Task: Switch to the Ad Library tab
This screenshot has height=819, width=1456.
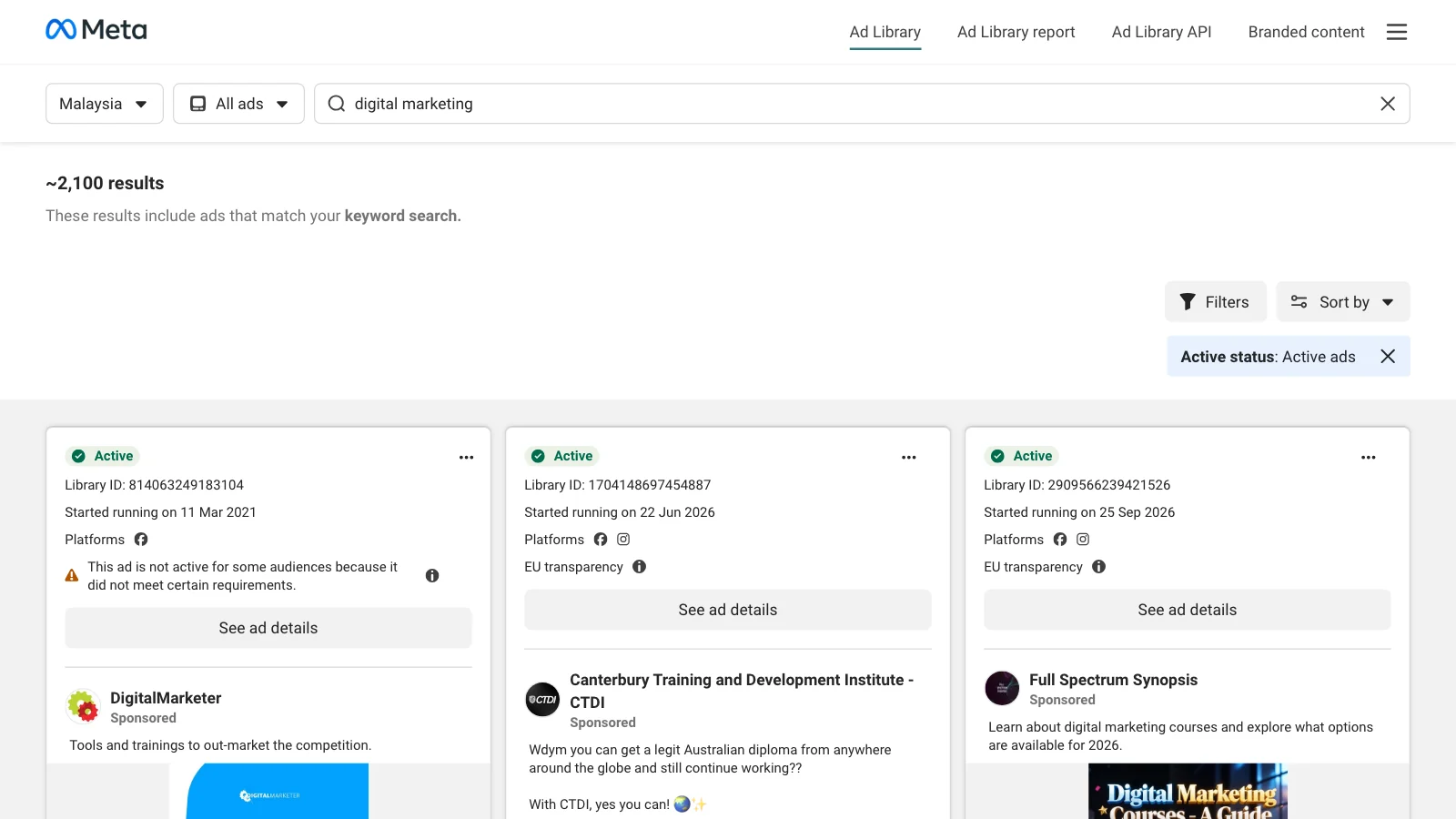Action: (x=885, y=32)
